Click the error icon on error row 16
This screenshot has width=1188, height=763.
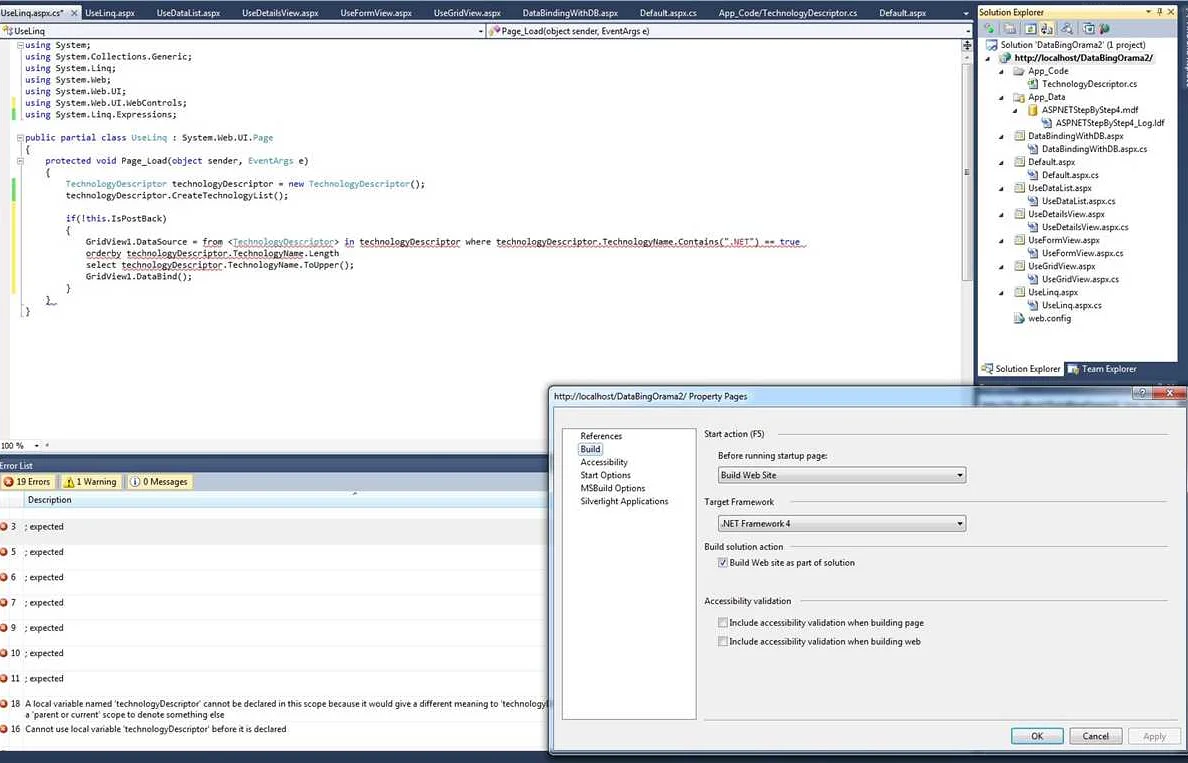(x=4, y=729)
